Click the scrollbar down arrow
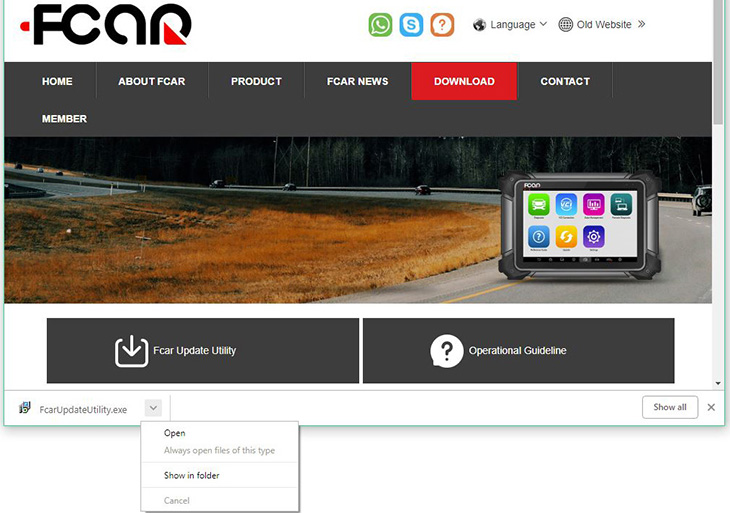 (718, 384)
